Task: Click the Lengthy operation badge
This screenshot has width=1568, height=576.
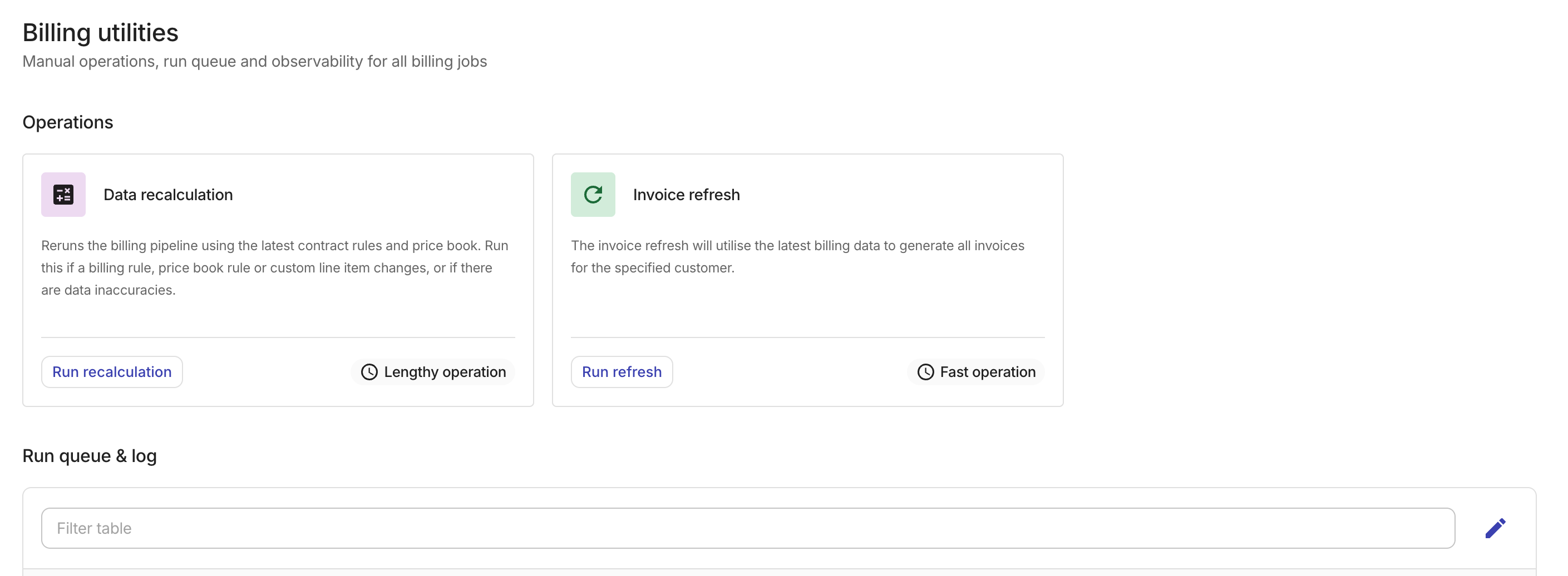Action: click(433, 373)
